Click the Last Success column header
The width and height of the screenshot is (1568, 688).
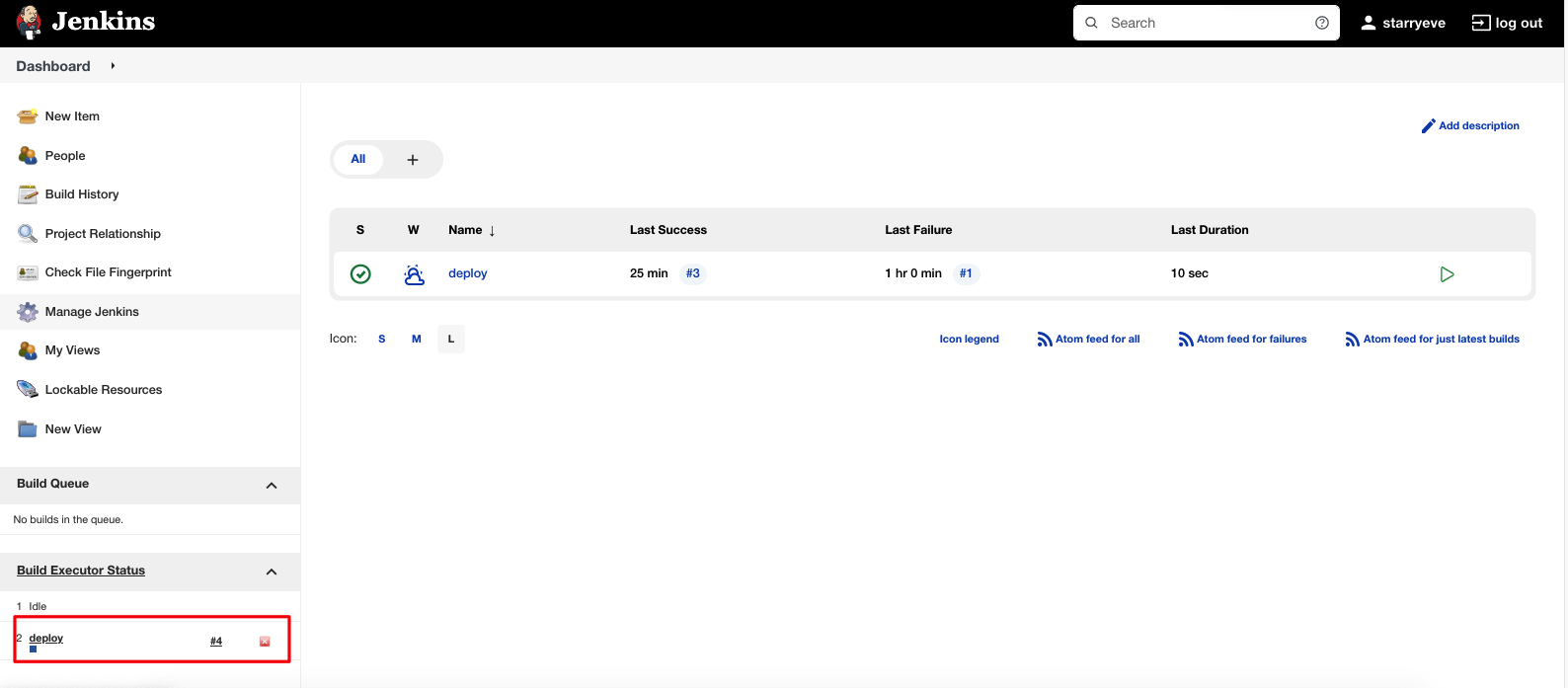pyautogui.click(x=668, y=230)
